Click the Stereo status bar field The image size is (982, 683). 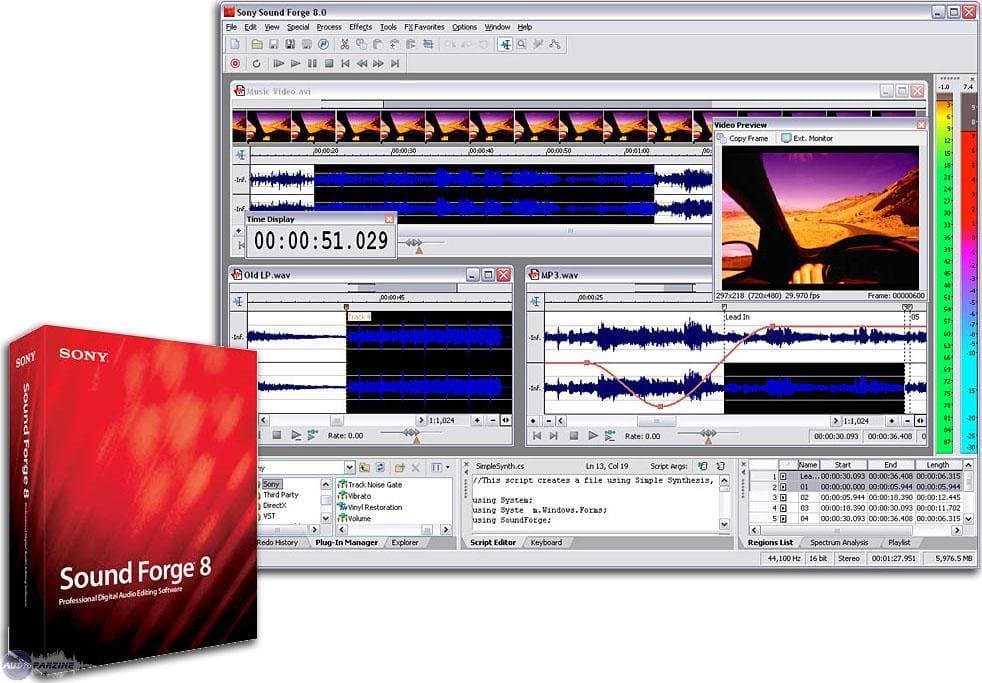[x=849, y=558]
